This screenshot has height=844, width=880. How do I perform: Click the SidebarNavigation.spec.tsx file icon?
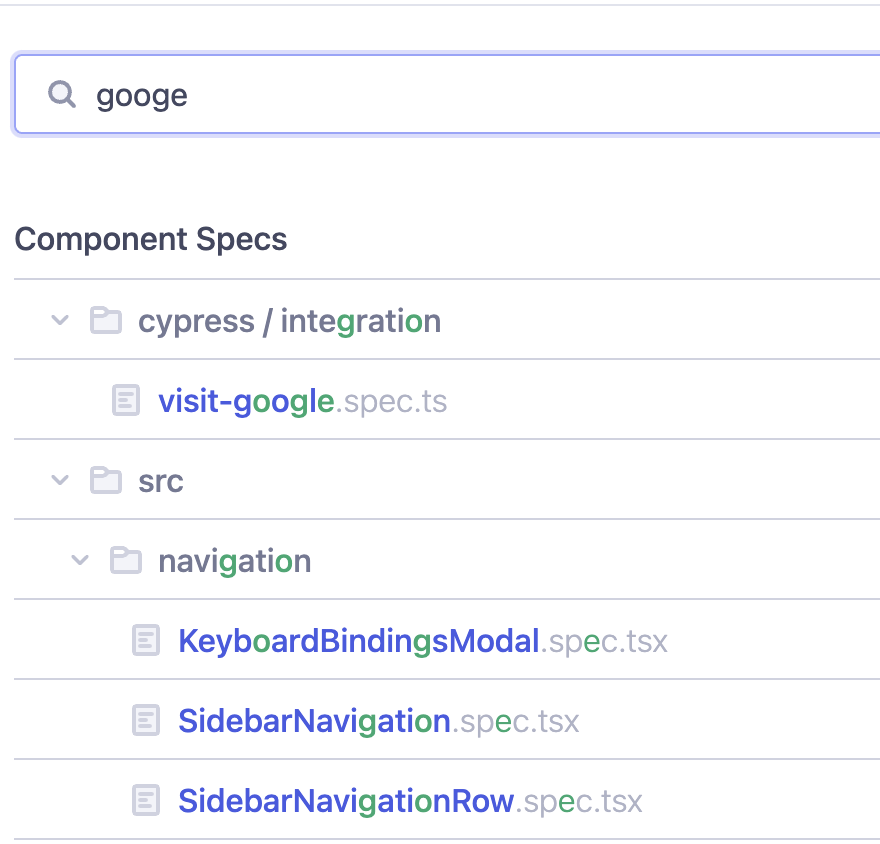[x=146, y=721]
